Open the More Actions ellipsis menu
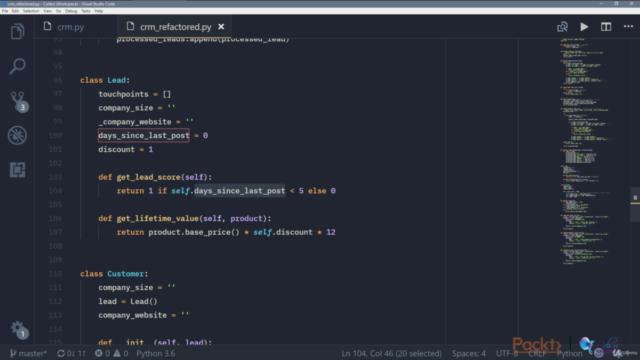 [x=628, y=27]
